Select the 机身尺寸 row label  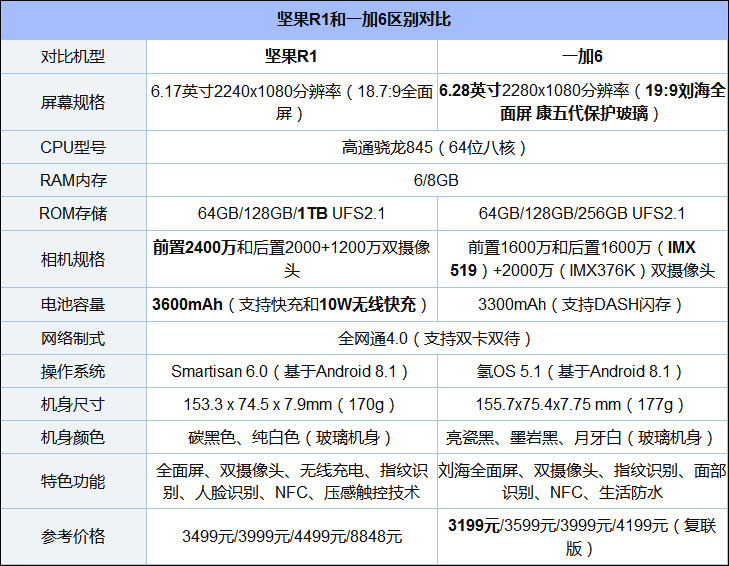(x=73, y=404)
